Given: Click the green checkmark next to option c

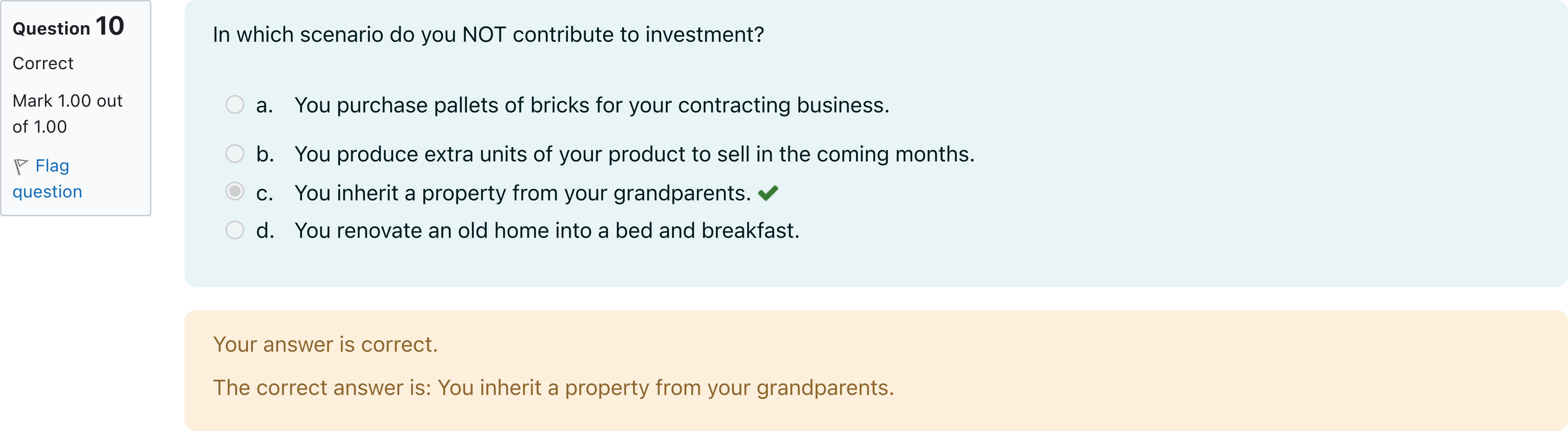Looking at the screenshot, I should [767, 193].
